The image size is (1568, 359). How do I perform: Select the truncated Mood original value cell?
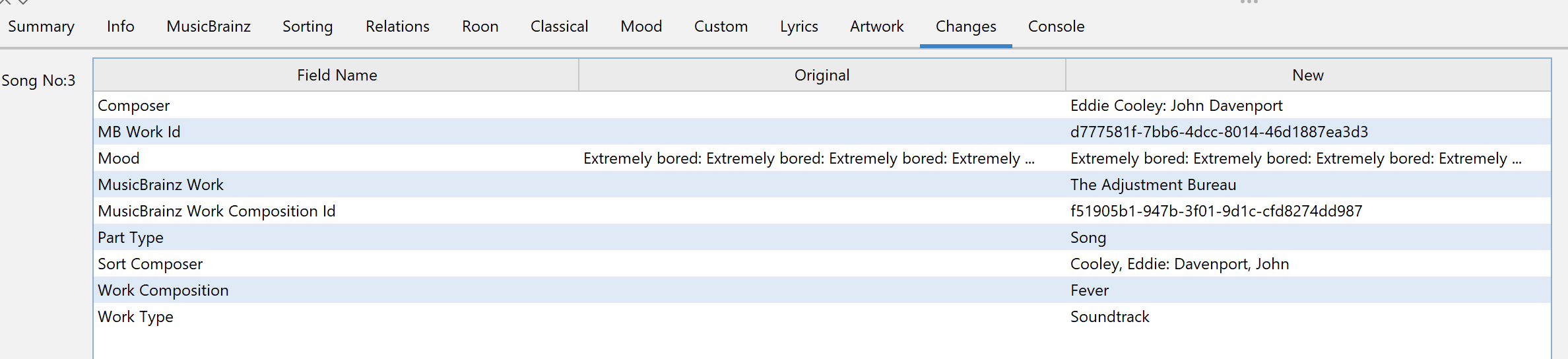822,158
